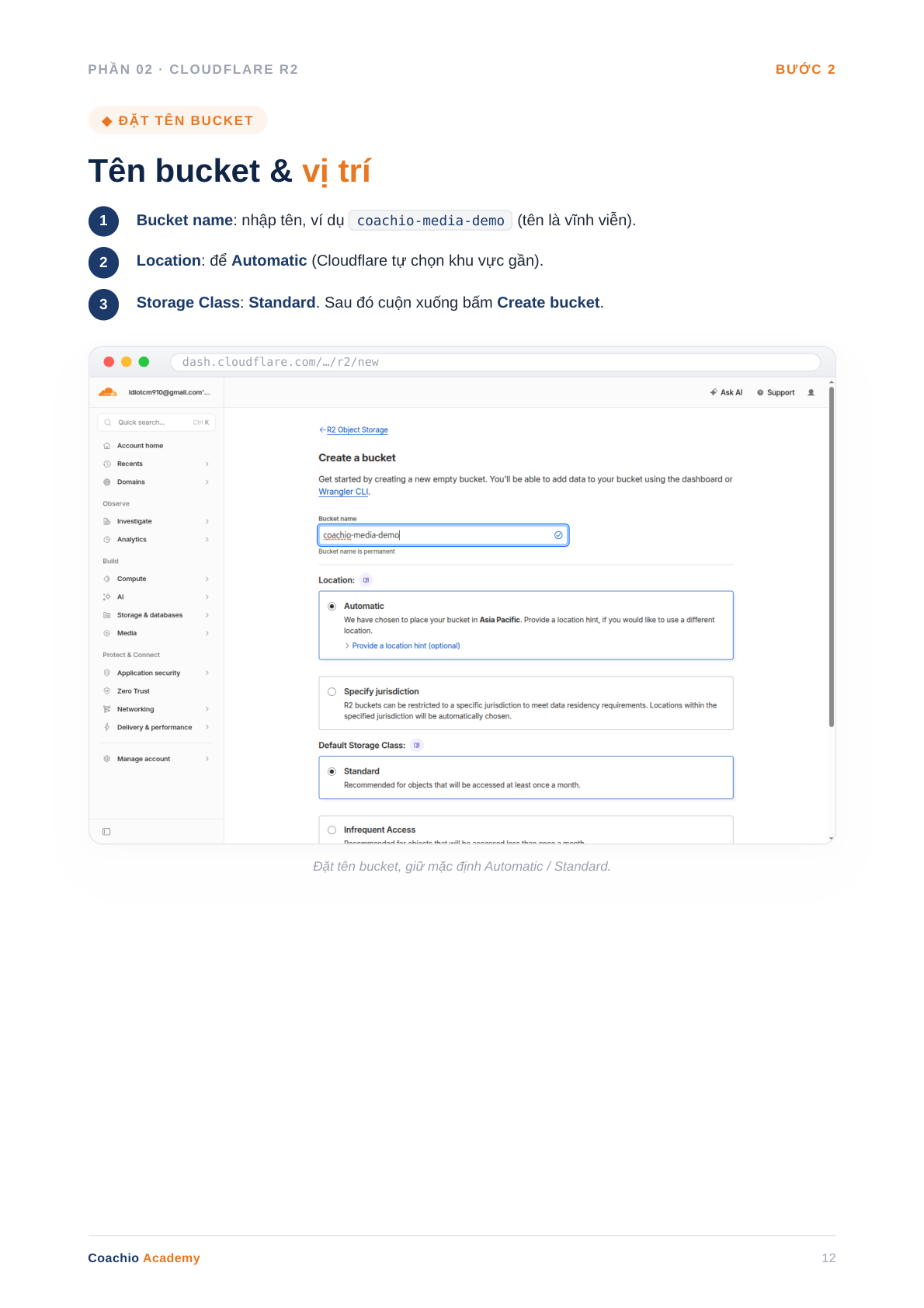Click the Storage & databases icon
Screen dimensions: 924x1308
click(x=107, y=615)
